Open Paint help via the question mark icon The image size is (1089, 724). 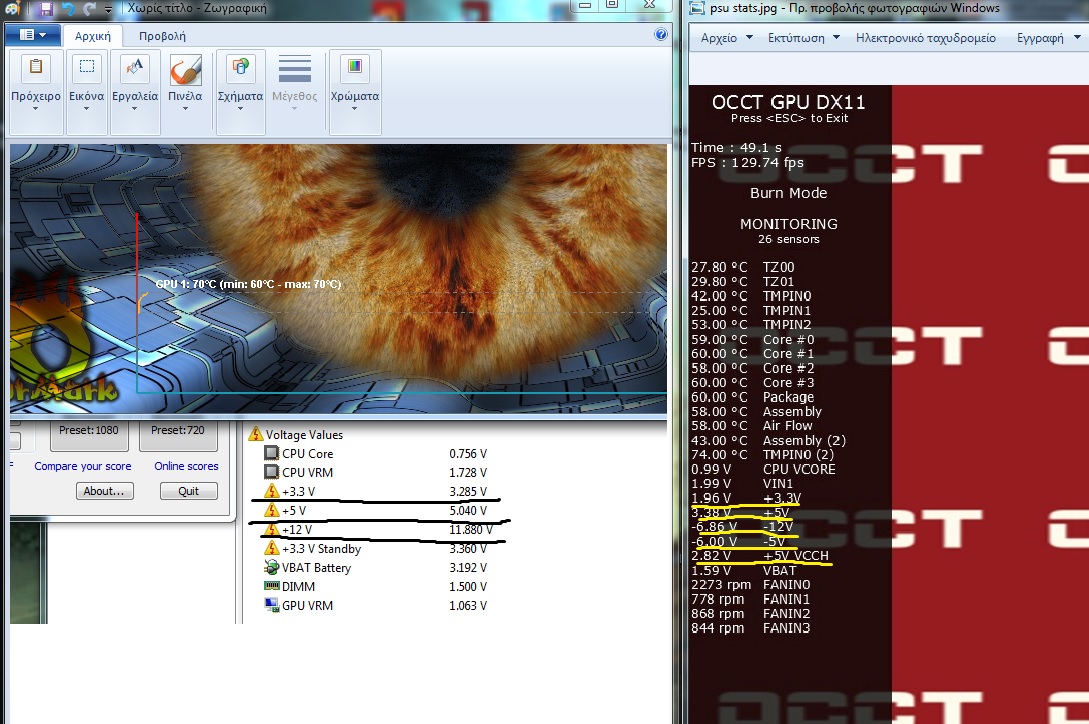coord(660,34)
